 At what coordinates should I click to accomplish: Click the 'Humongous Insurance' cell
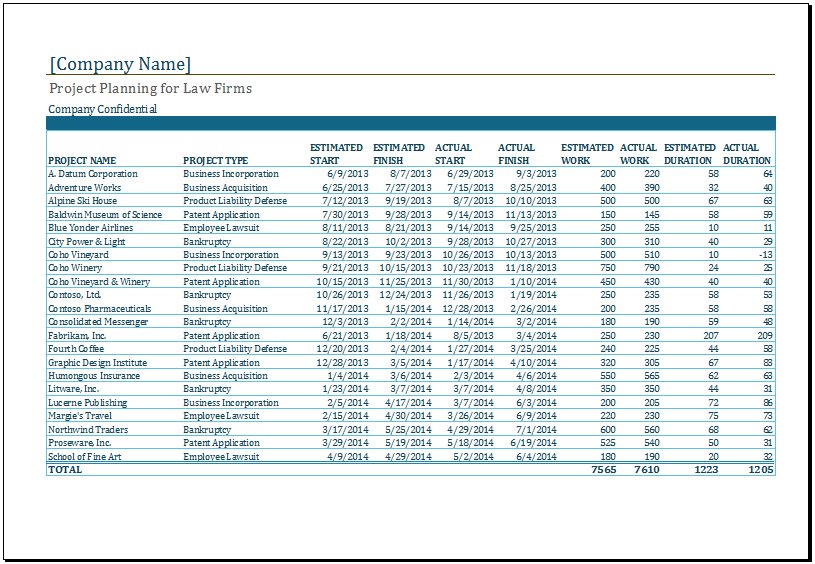pos(94,376)
